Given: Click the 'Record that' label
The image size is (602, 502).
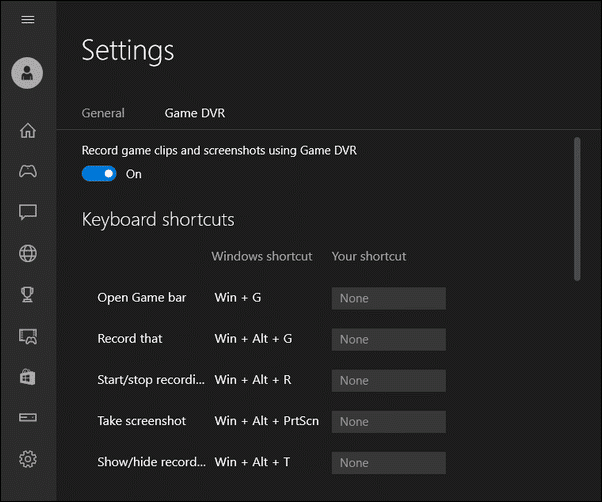Looking at the screenshot, I should click(x=130, y=339).
